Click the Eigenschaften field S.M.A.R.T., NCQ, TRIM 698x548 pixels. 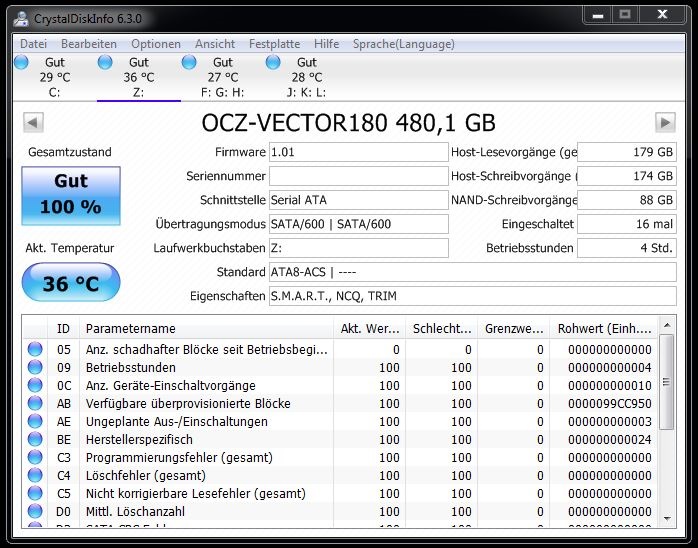(473, 296)
